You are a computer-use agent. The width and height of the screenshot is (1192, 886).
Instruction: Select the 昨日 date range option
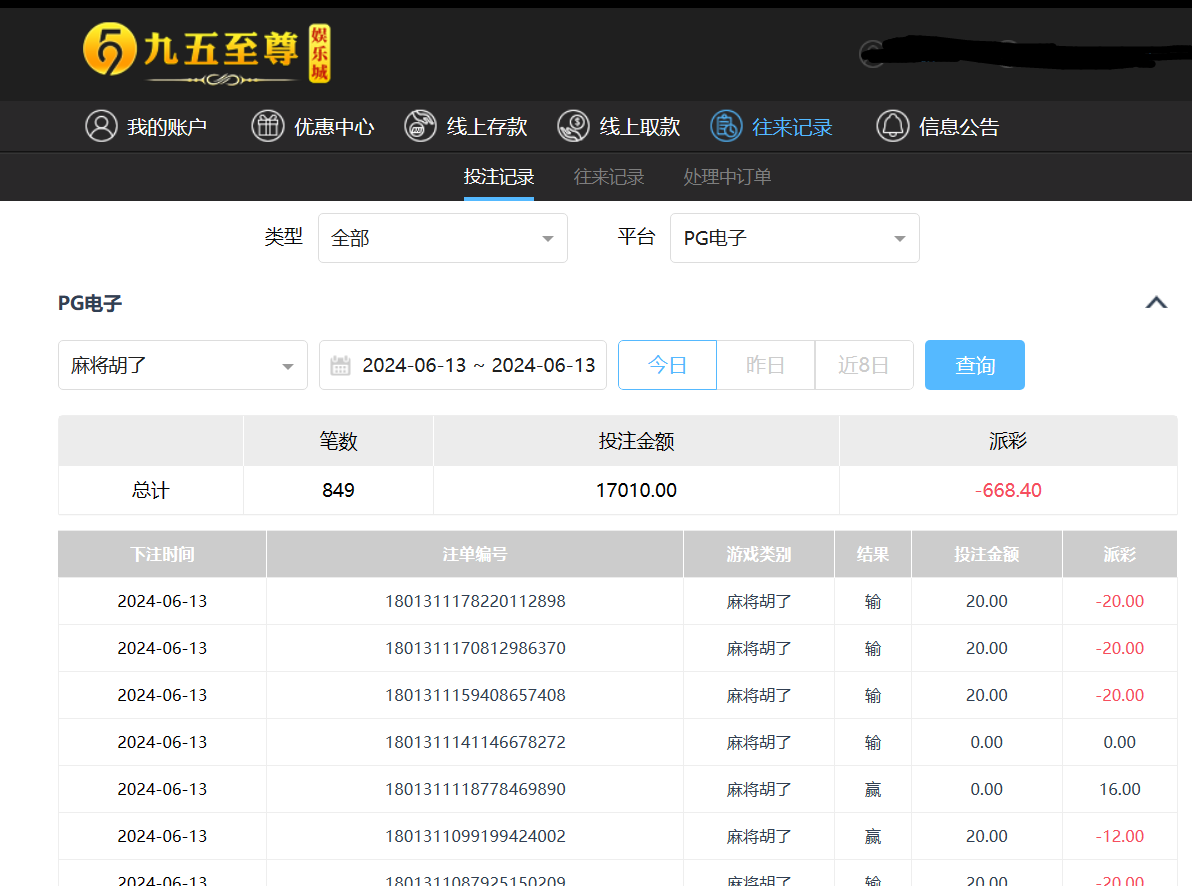tap(765, 365)
